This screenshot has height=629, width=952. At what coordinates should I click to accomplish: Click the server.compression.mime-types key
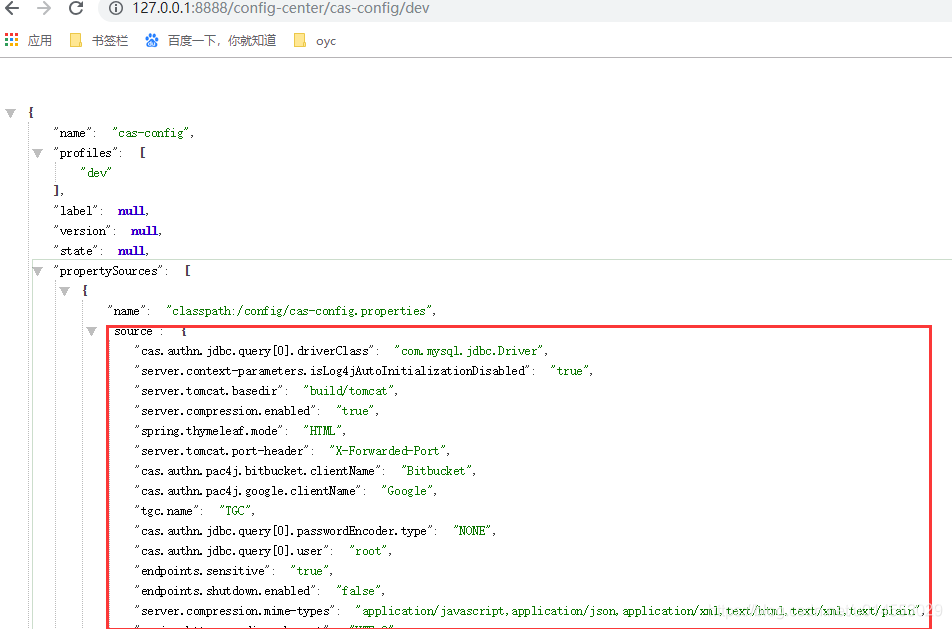pos(235,611)
